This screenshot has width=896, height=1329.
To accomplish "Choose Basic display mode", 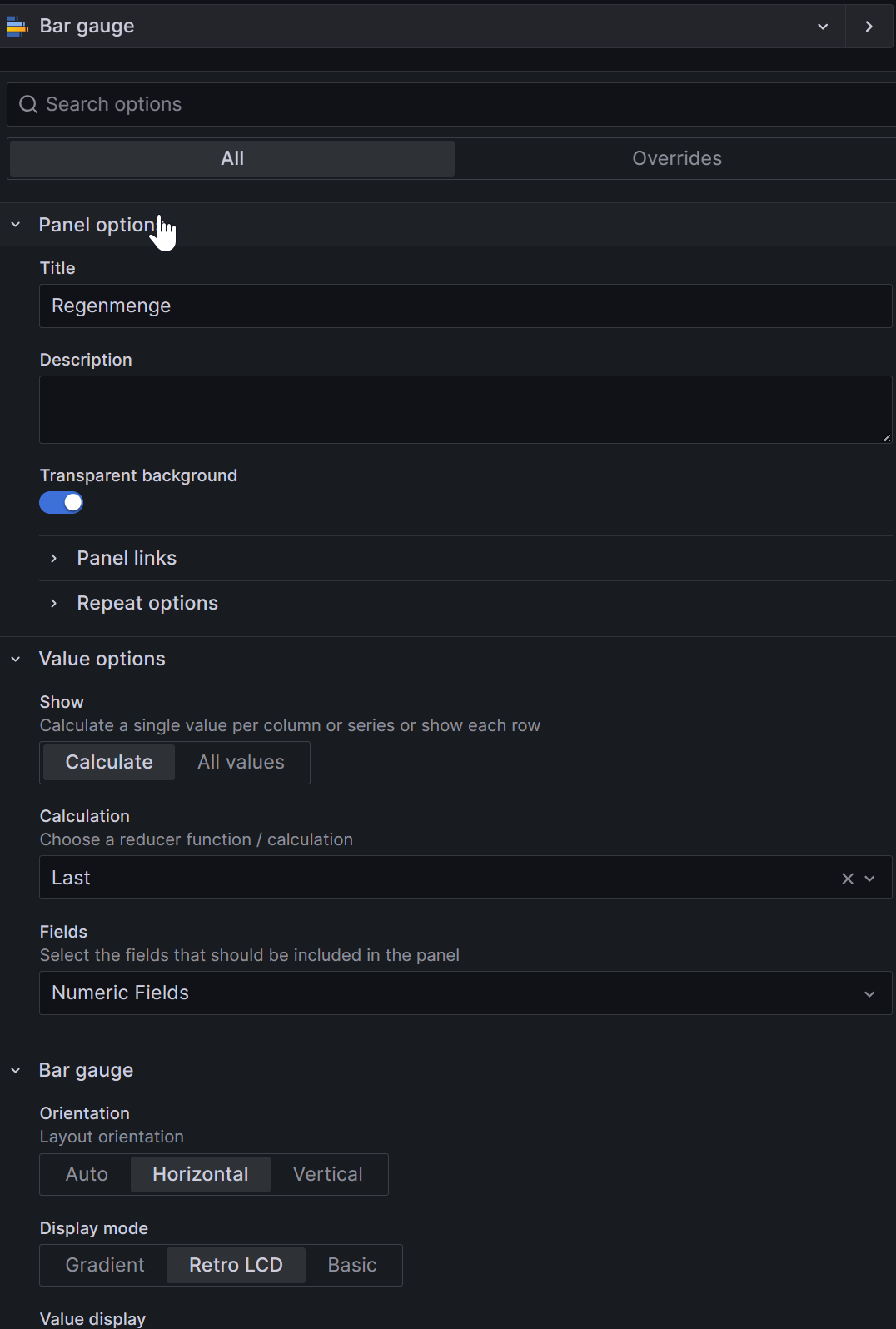I will tap(352, 1265).
